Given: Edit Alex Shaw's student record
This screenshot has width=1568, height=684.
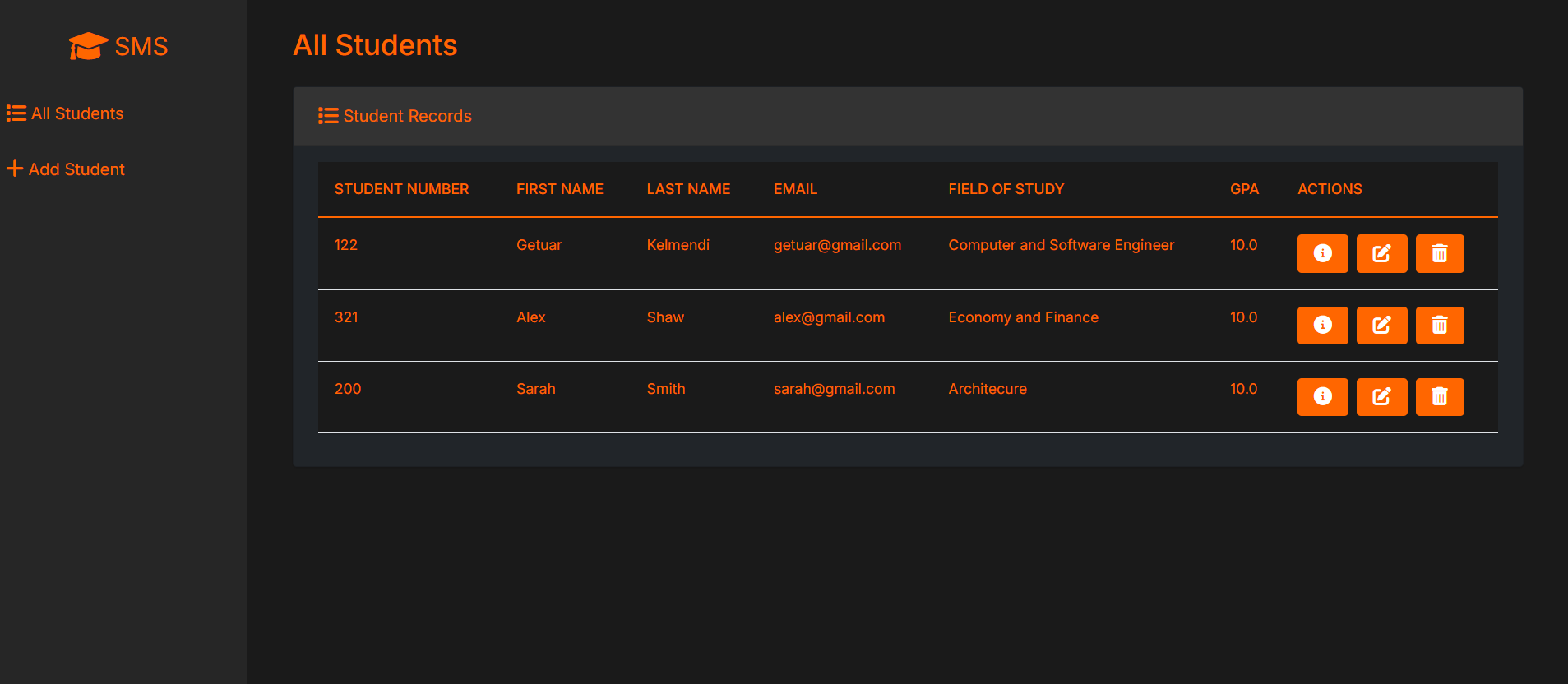Looking at the screenshot, I should point(1381,326).
